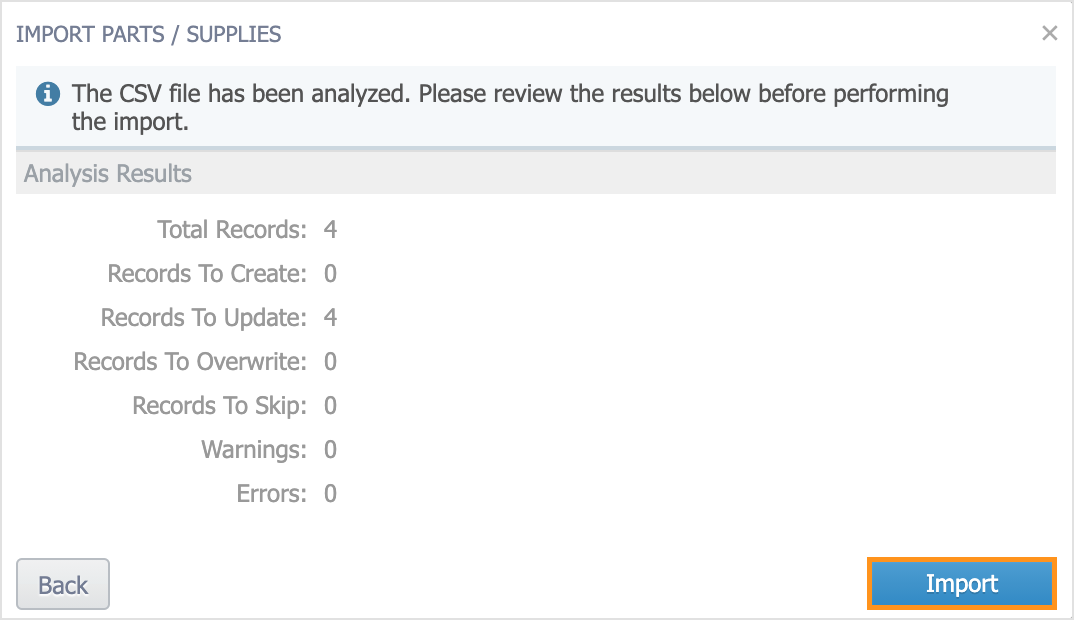Select the Import Parts / Supplies title
Viewport: 1074px width, 620px height.
pyautogui.click(x=149, y=34)
